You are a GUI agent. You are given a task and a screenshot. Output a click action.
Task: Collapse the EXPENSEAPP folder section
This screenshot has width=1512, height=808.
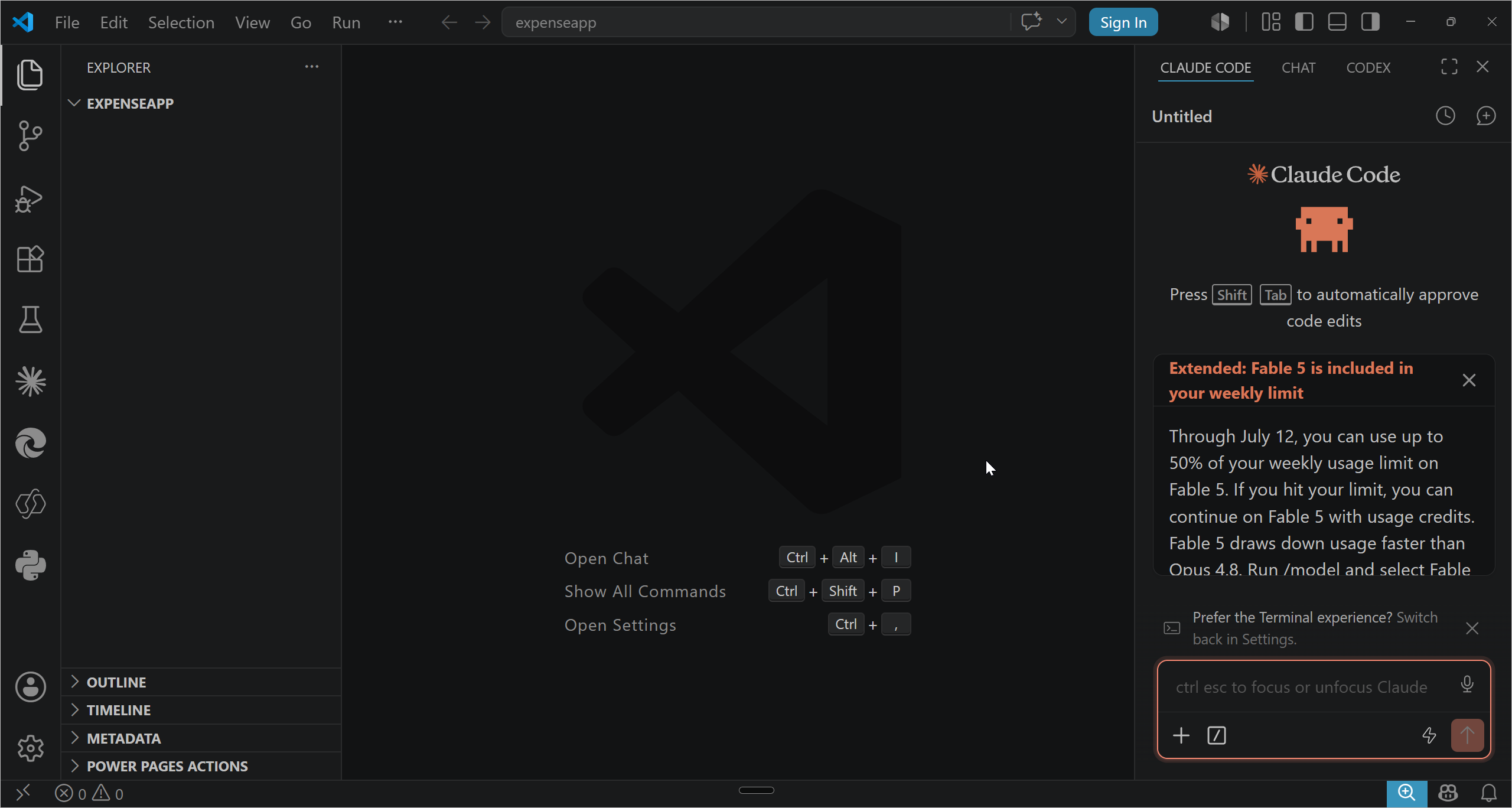click(201, 103)
